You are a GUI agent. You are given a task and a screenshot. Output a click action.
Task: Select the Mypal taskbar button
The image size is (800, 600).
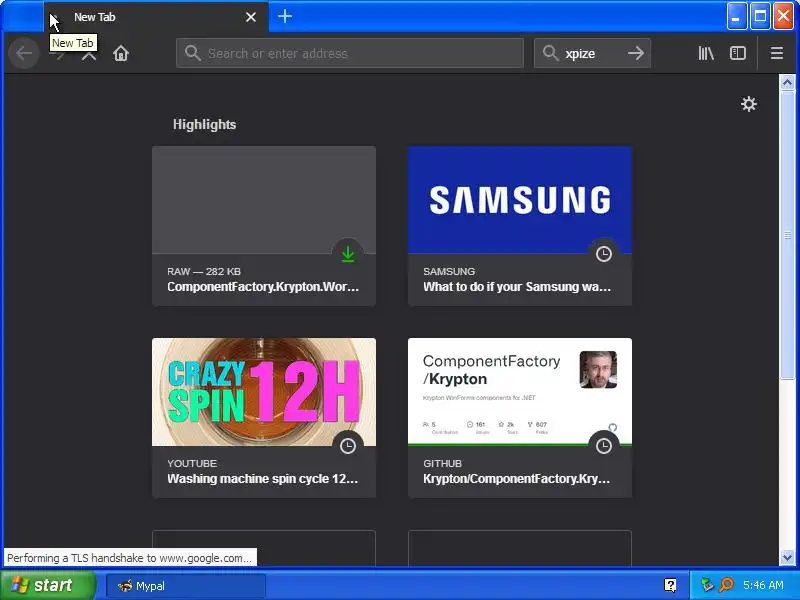[x=186, y=586]
